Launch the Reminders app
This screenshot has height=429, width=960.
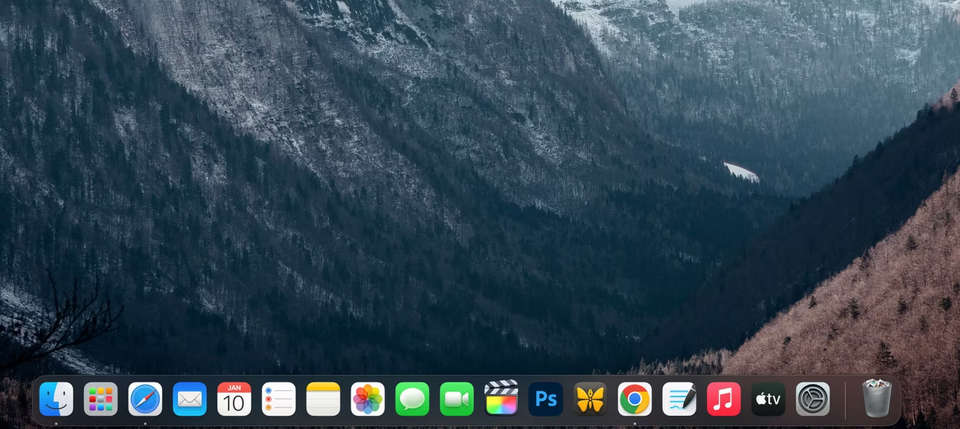click(279, 399)
